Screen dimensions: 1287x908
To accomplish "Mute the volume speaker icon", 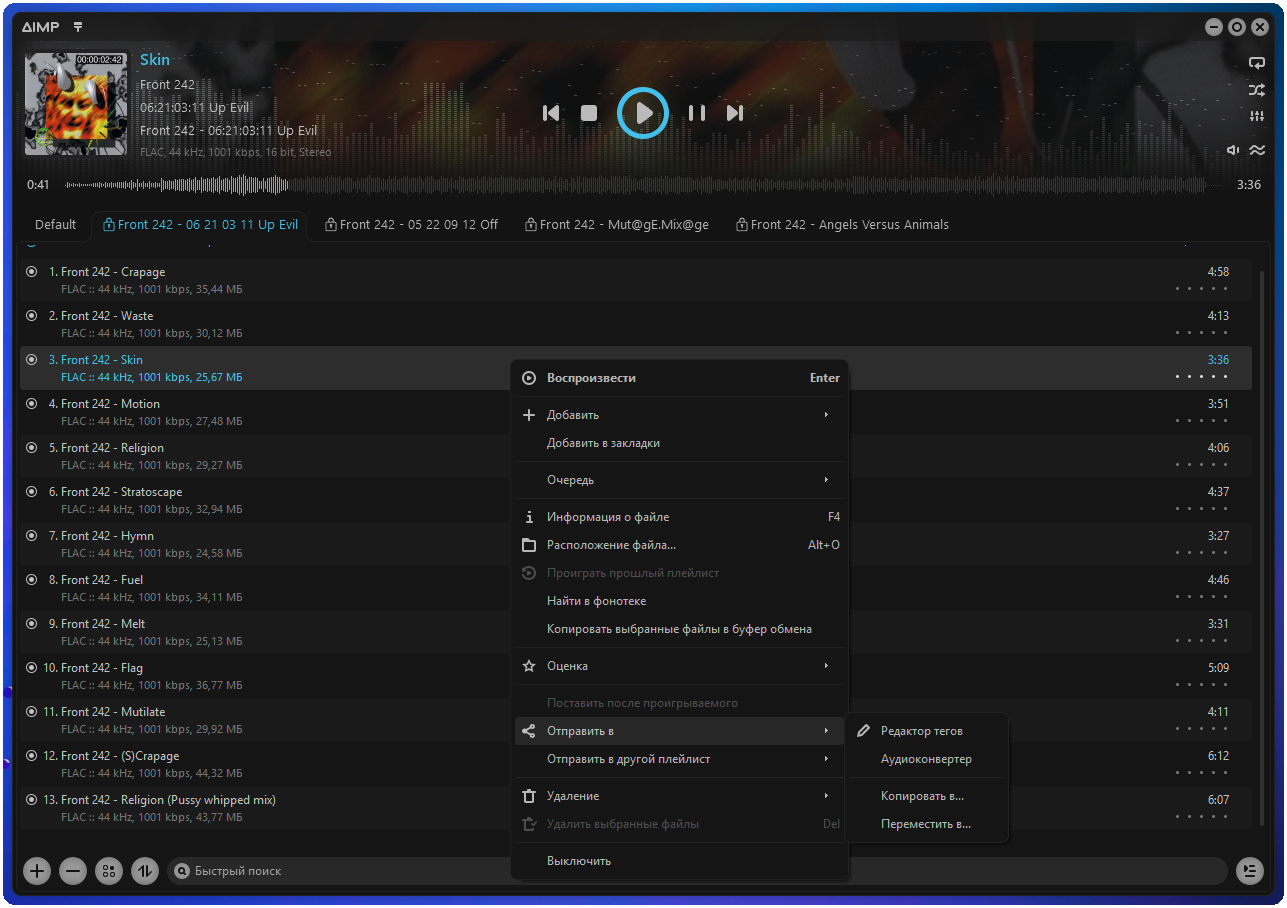I will 1234,150.
